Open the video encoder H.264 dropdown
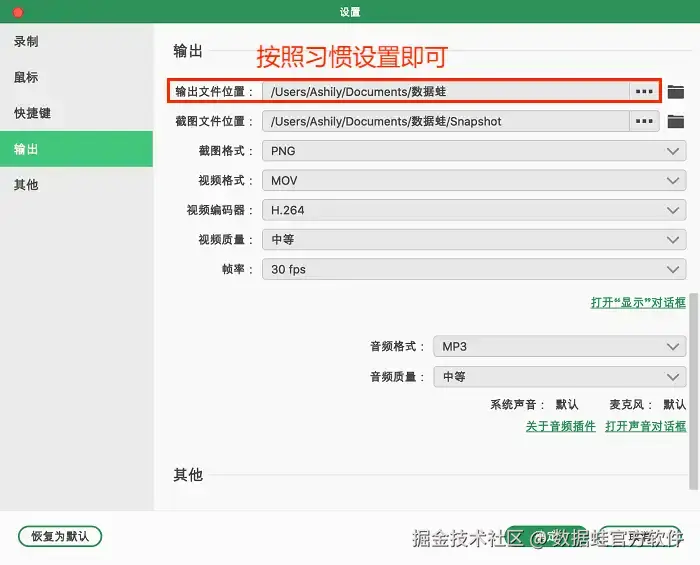700x565 pixels. pos(474,210)
